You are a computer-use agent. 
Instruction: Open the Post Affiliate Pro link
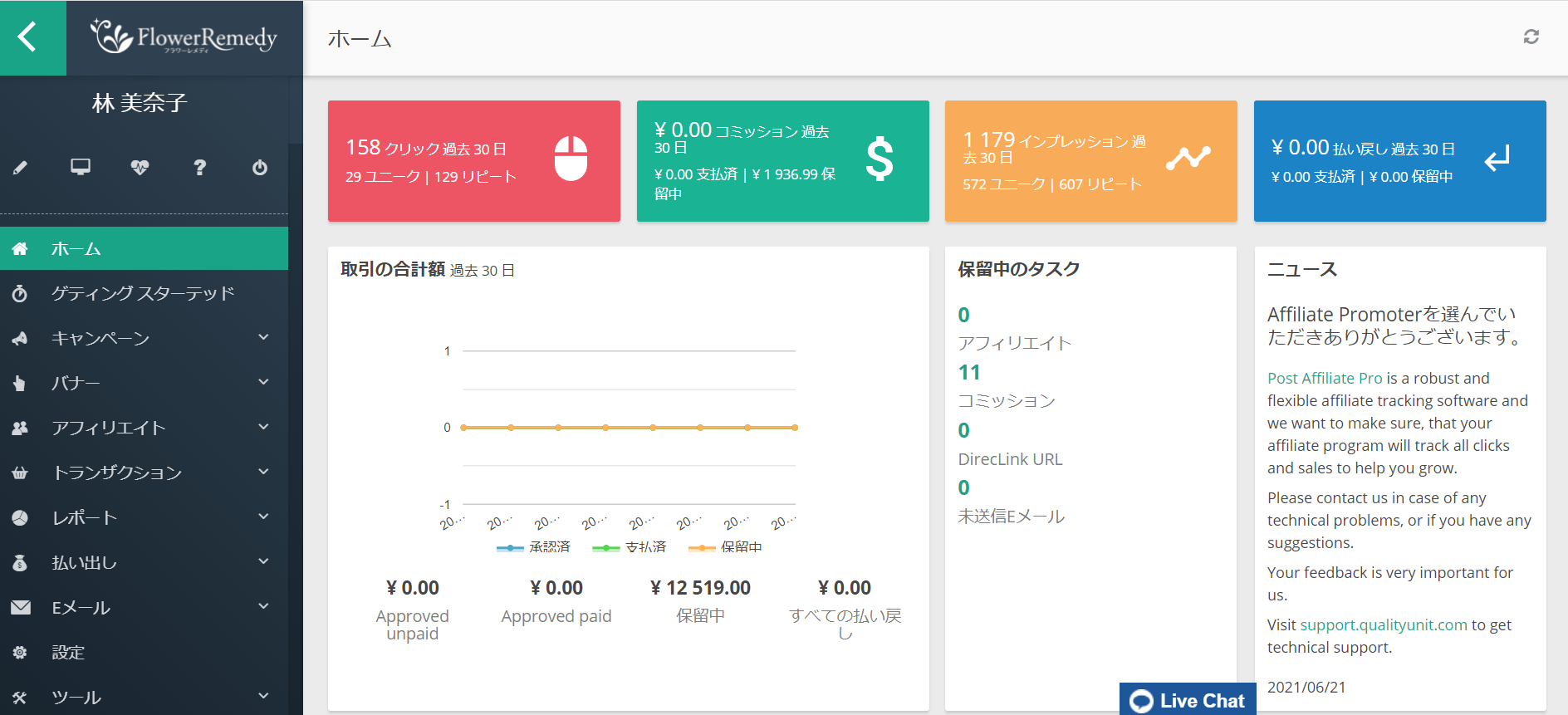click(x=1325, y=378)
